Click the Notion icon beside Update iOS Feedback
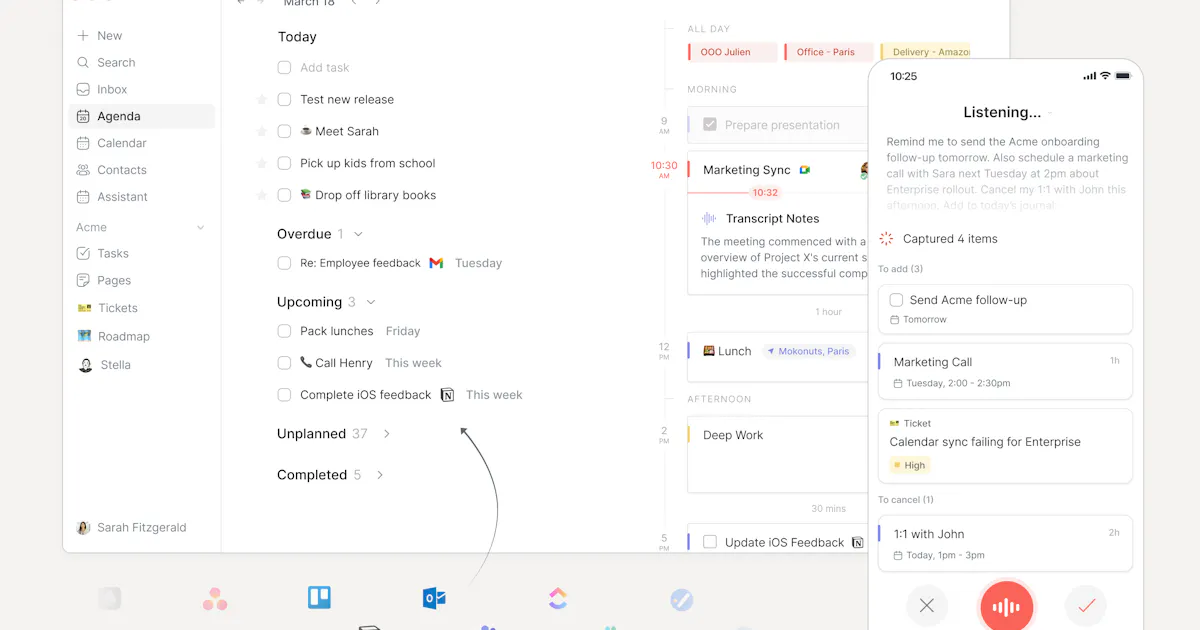 857,542
